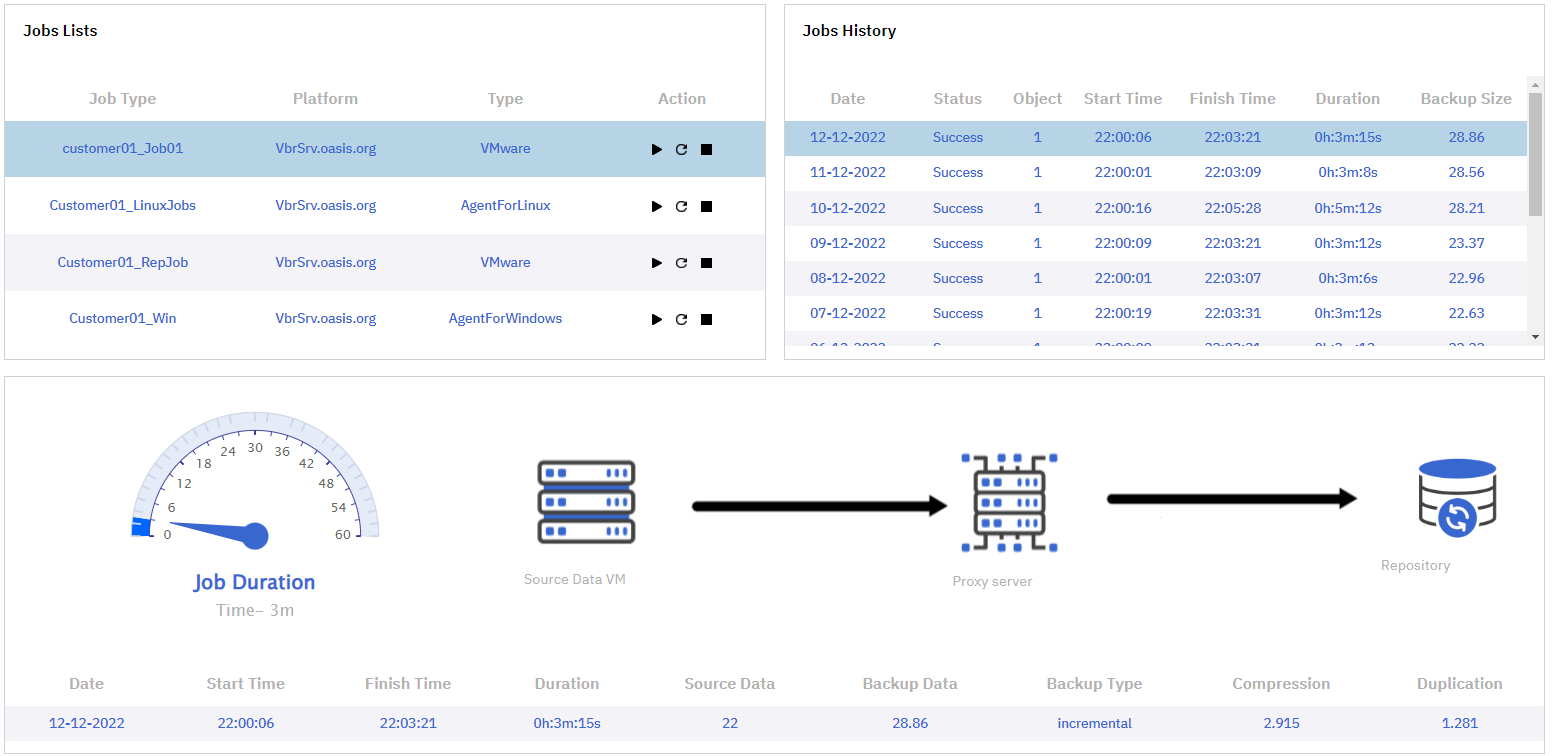Click the Source Data VM server icon
1552x756 pixels.
(586, 502)
